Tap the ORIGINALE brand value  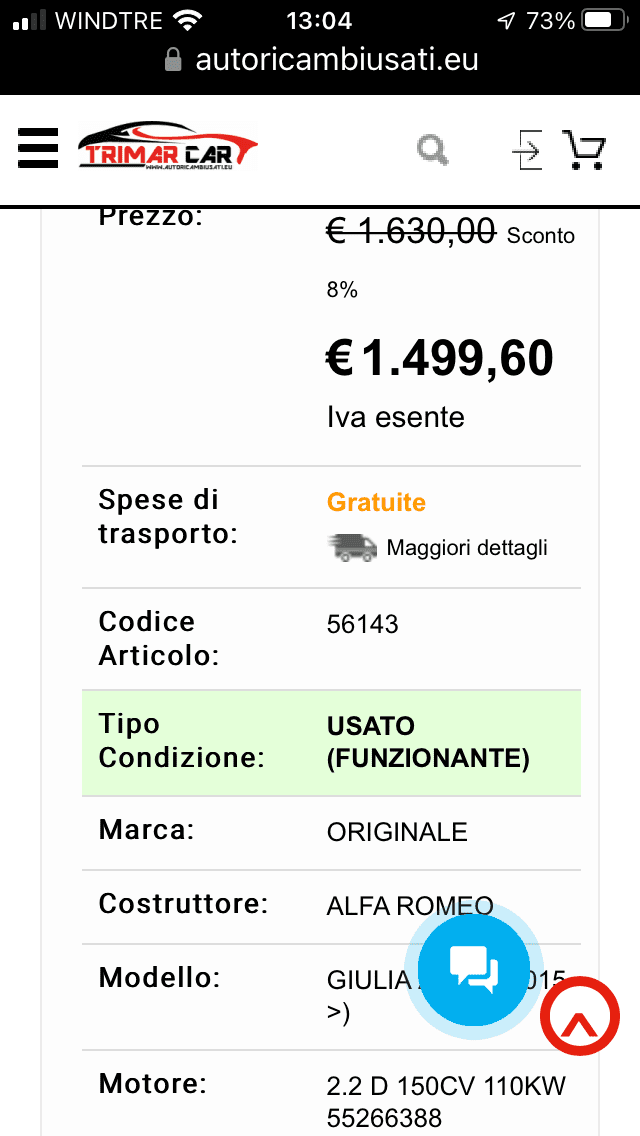(x=397, y=832)
